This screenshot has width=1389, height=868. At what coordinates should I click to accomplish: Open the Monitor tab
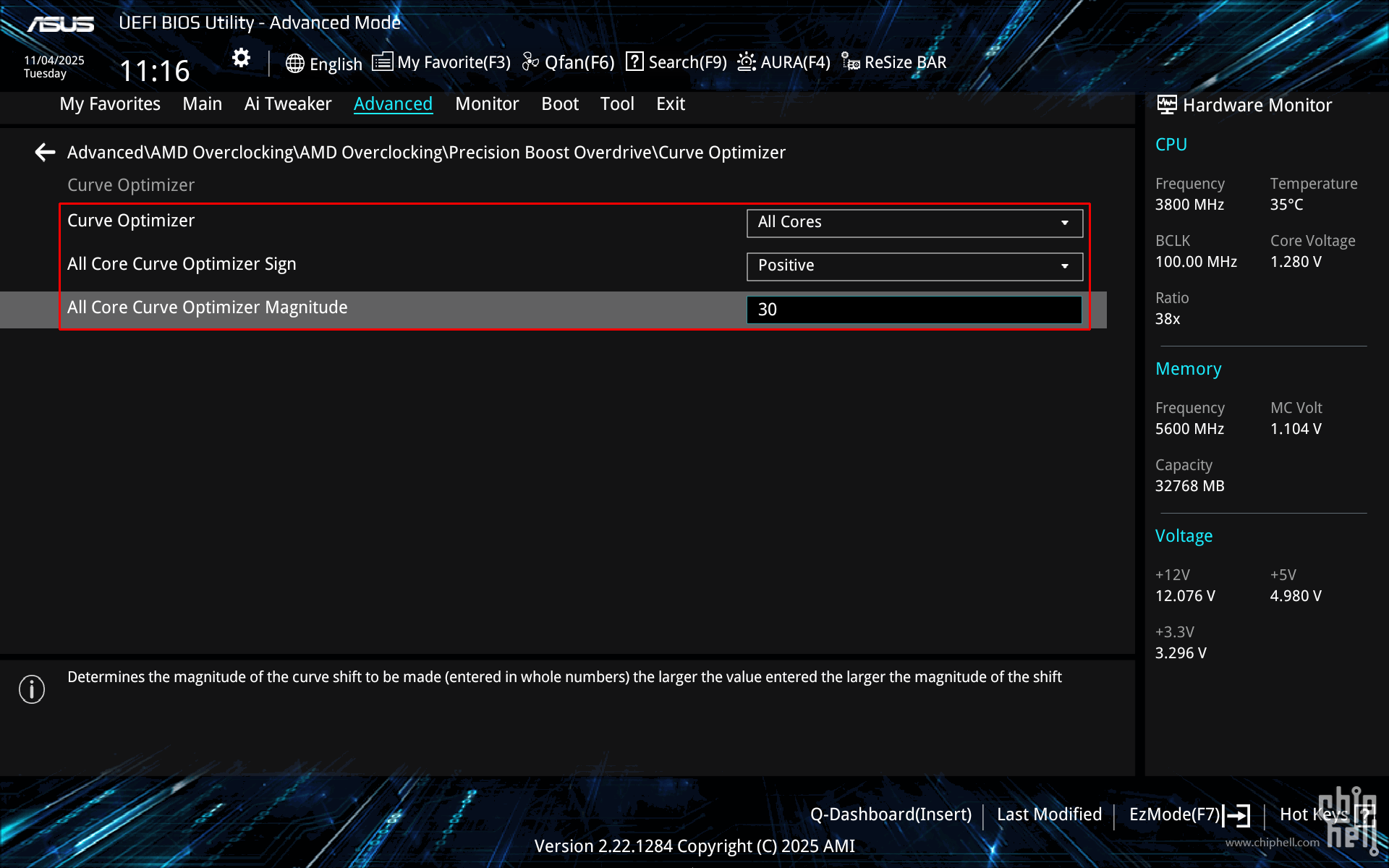click(x=487, y=104)
